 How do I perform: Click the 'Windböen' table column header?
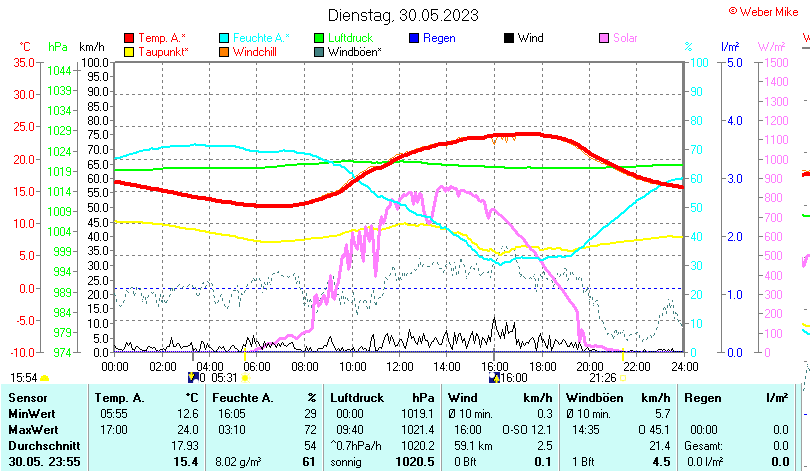[595, 398]
